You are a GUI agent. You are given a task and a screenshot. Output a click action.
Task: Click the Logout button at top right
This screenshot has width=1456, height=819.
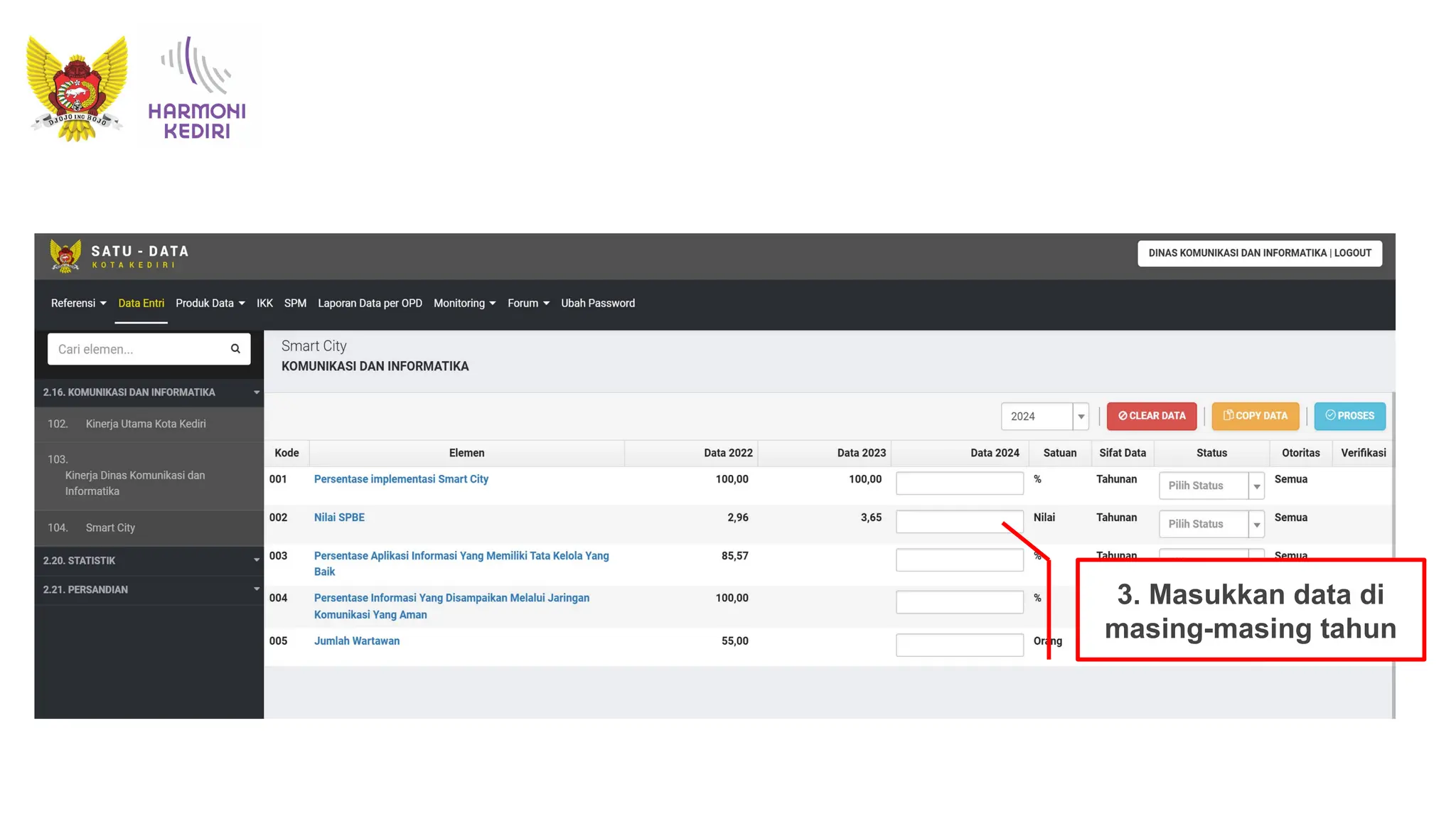point(1352,254)
